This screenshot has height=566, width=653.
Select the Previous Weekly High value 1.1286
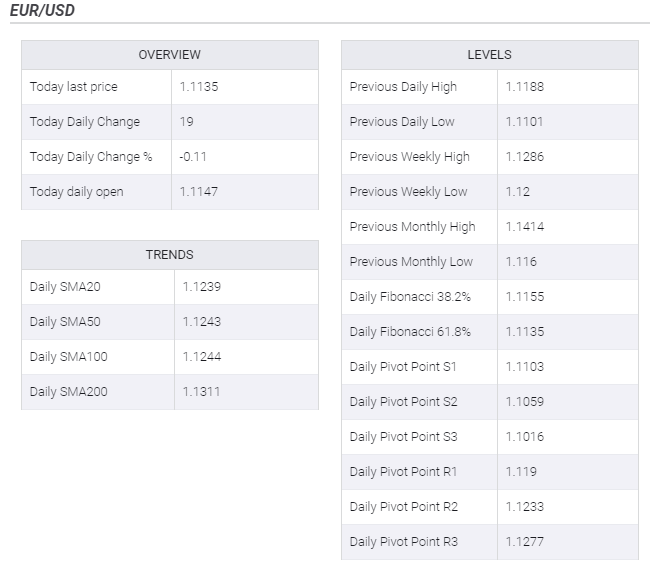[524, 157]
